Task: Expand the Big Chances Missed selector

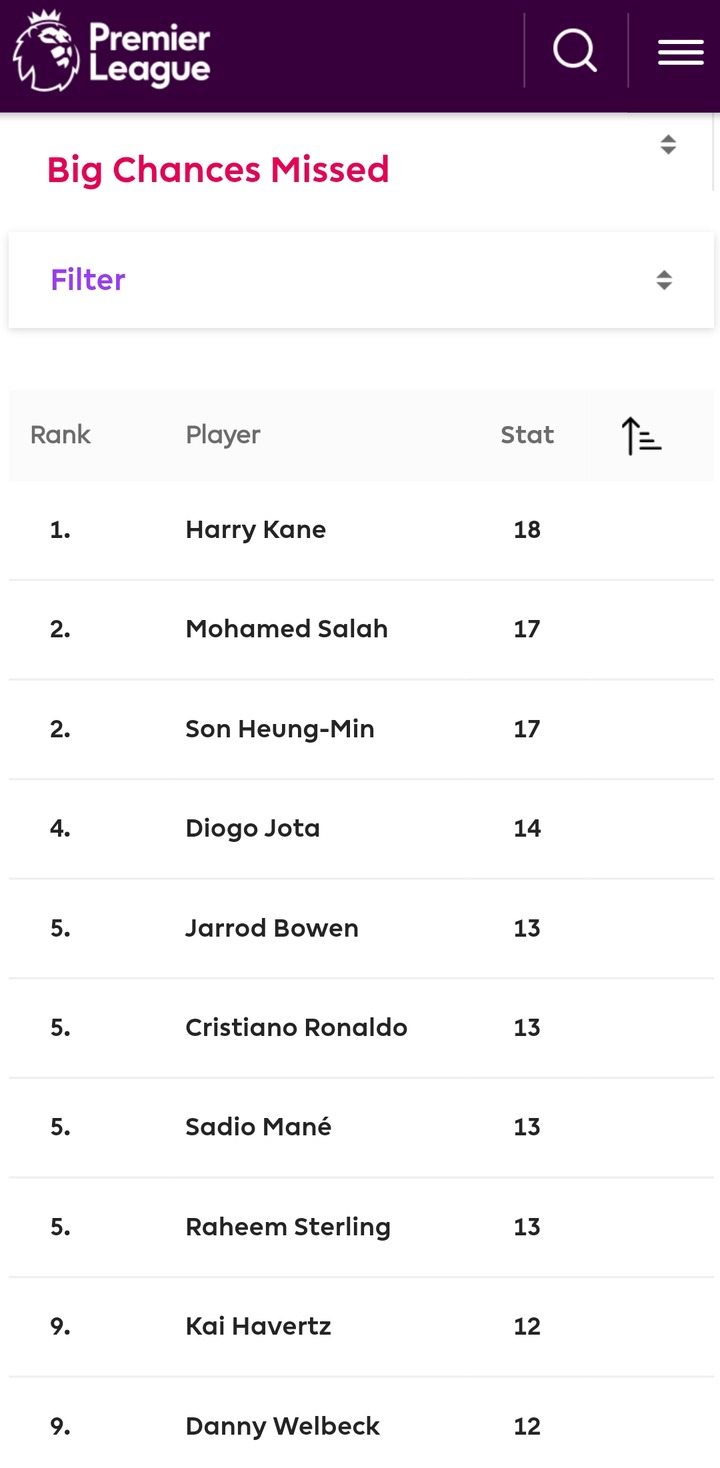Action: (668, 145)
